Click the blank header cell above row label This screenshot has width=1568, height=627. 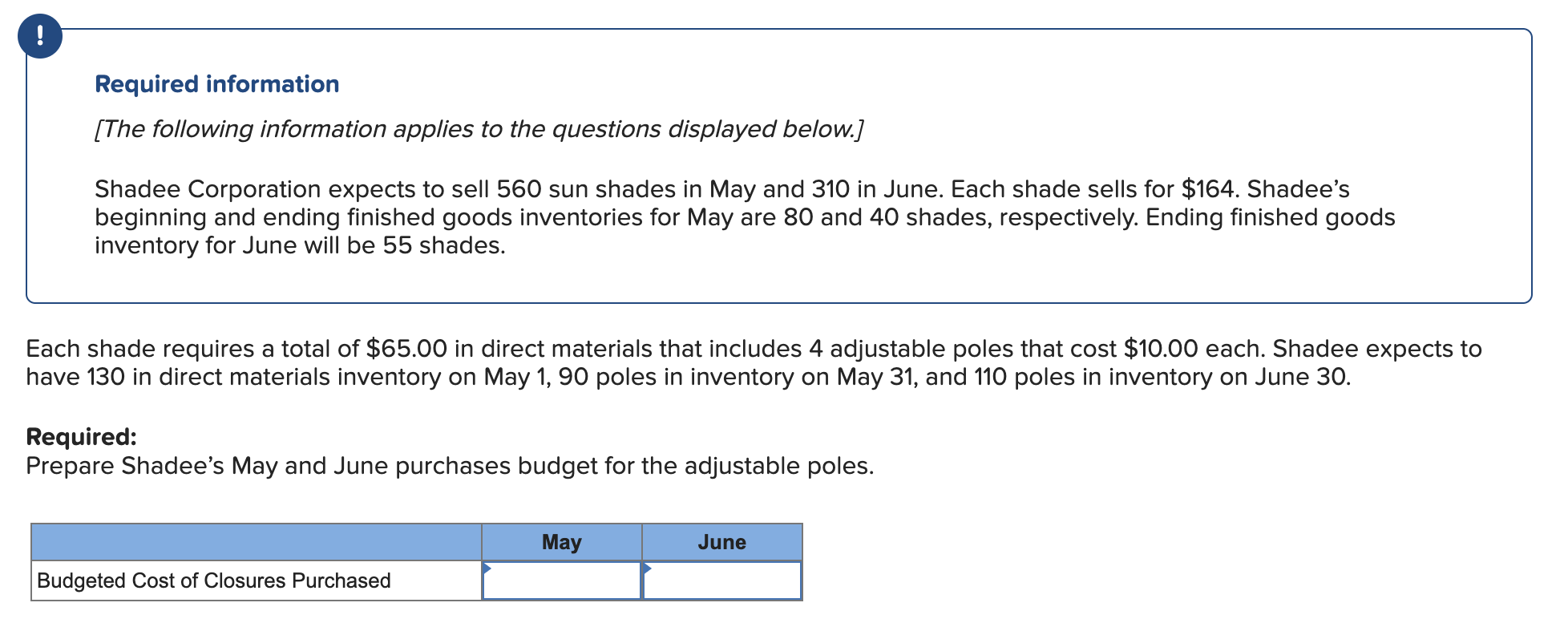(257, 542)
